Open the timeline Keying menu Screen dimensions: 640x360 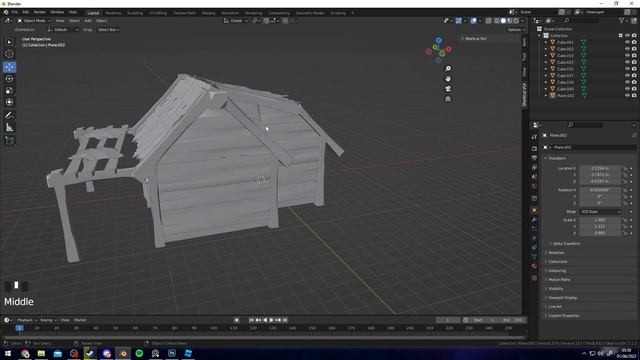click(48, 320)
